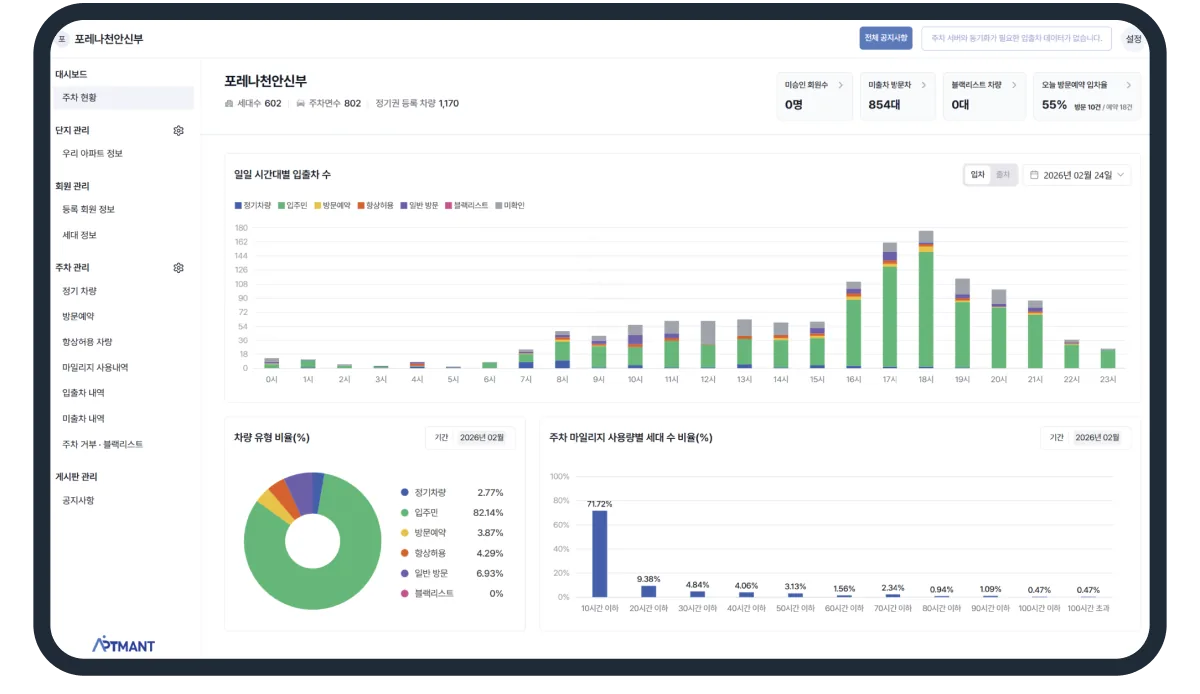Click the 포레나천안신부 site avatar icon

[x=62, y=39]
